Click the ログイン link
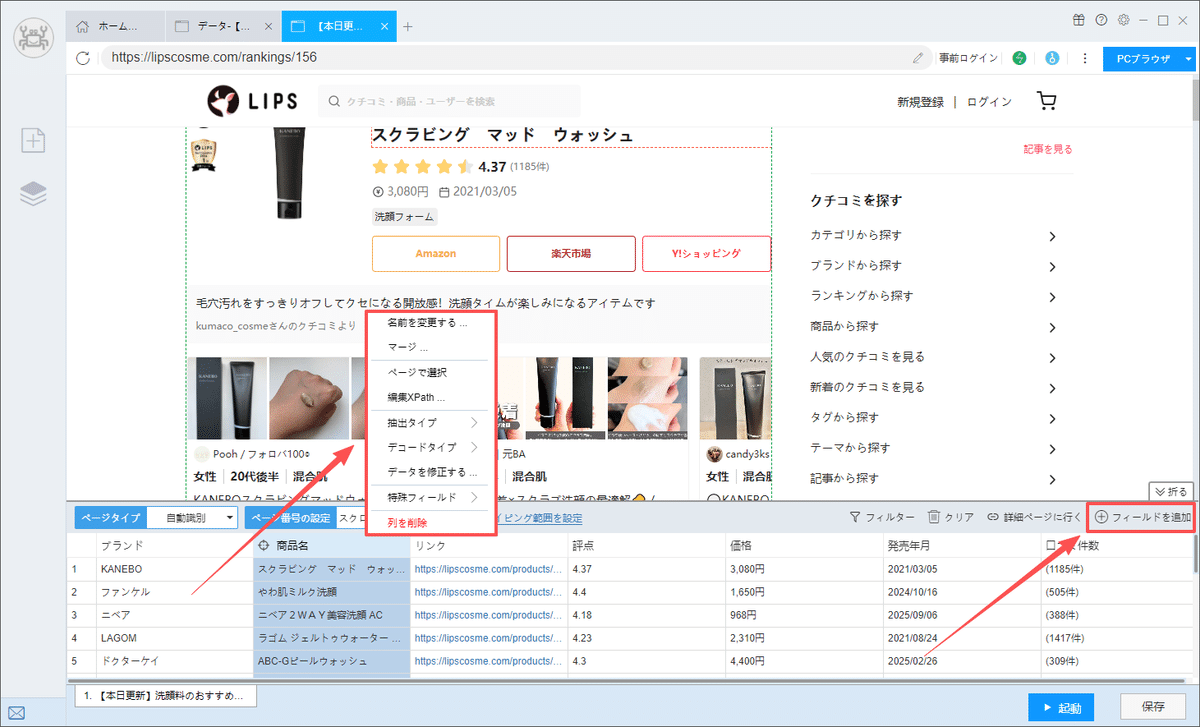 click(990, 101)
